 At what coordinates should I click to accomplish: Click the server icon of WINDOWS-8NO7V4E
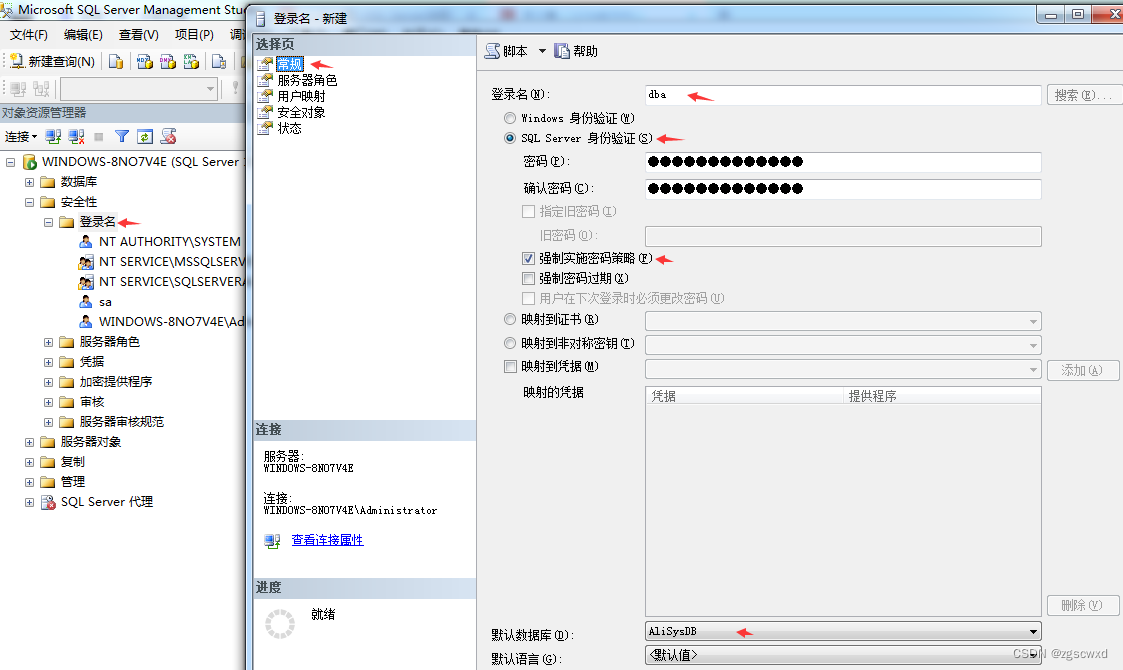click(x=29, y=162)
